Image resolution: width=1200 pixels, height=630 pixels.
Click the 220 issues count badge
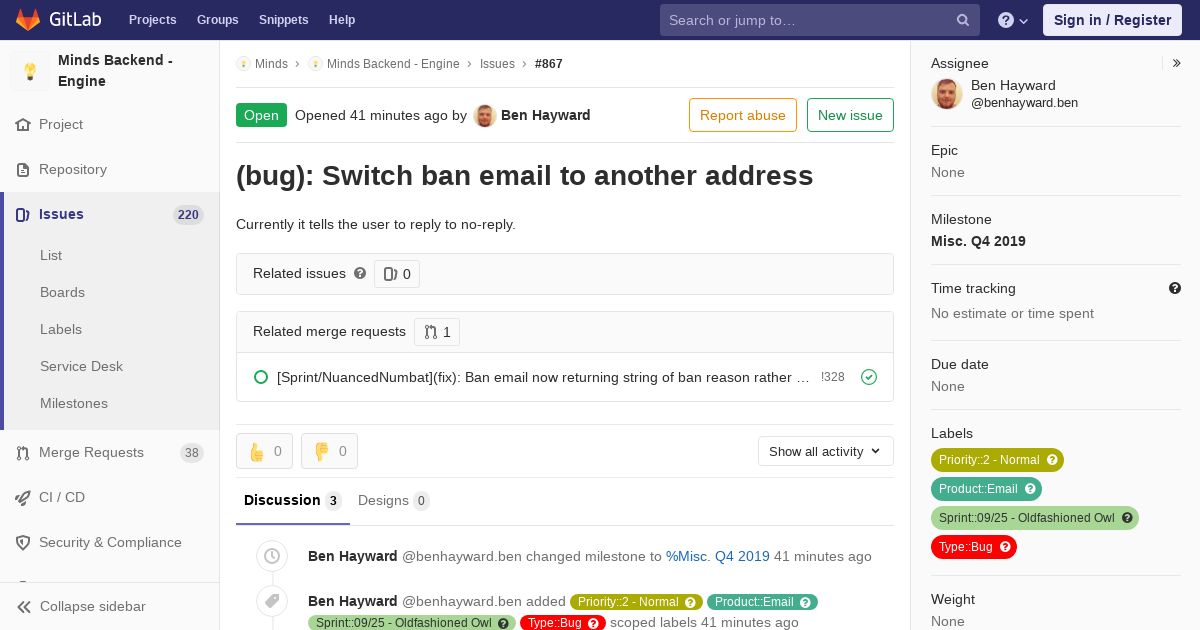(188, 215)
